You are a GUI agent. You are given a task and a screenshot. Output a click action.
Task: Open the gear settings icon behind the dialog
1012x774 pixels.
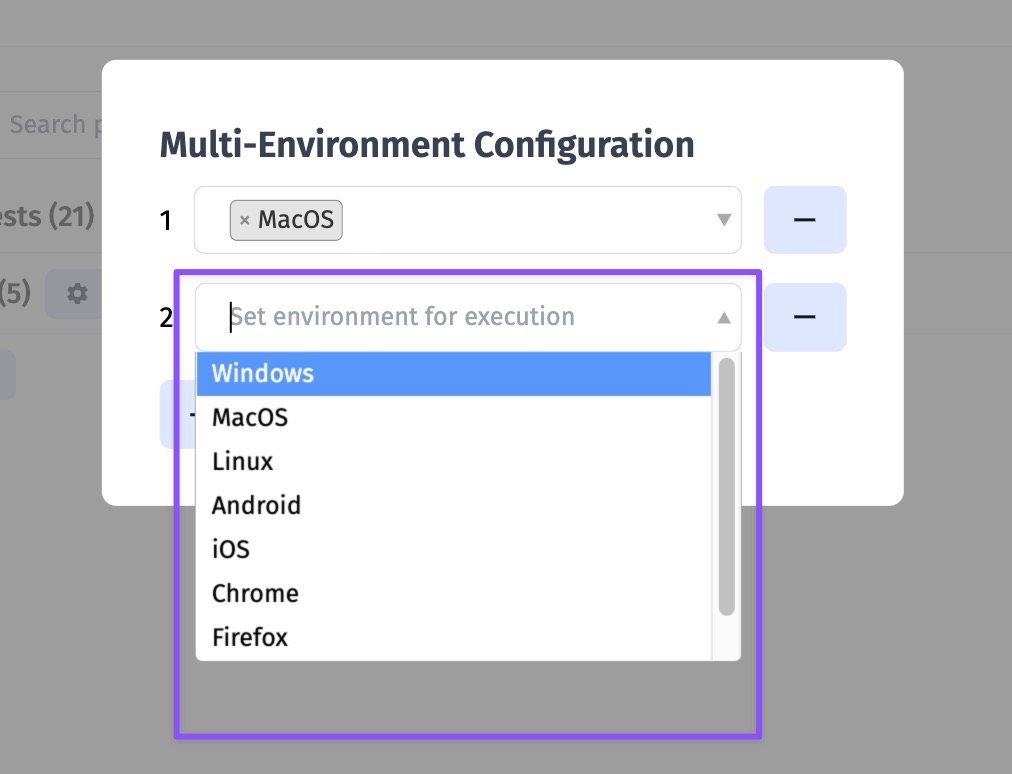coord(77,294)
